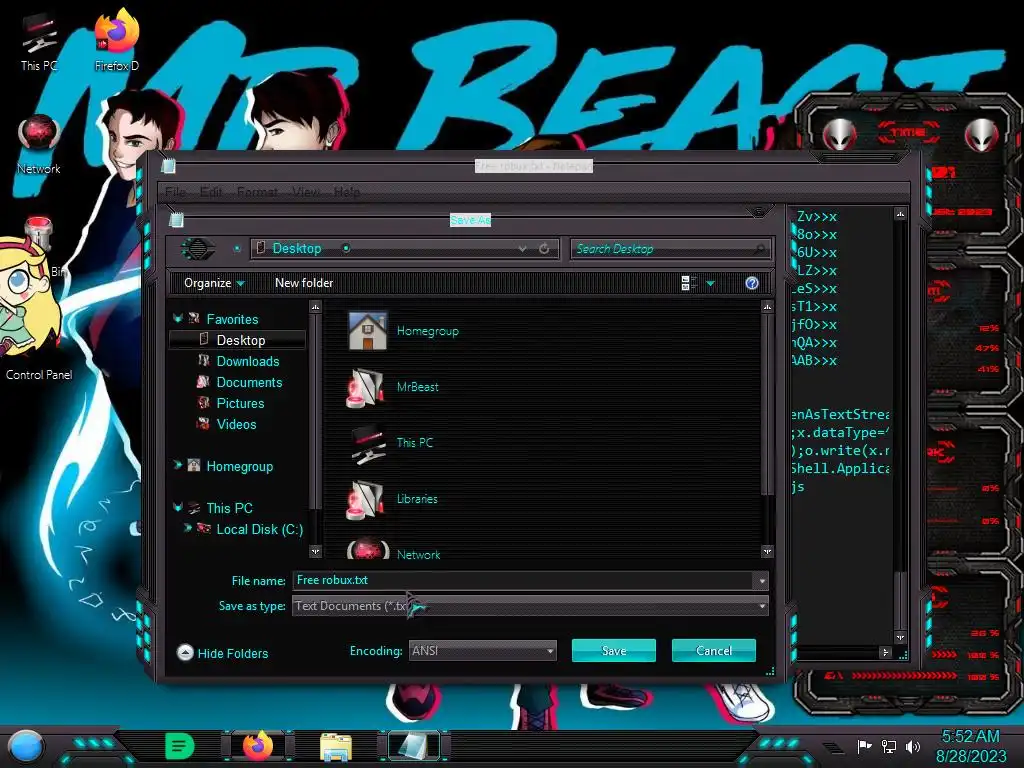Open the File name dropdown arrow

click(x=761, y=581)
